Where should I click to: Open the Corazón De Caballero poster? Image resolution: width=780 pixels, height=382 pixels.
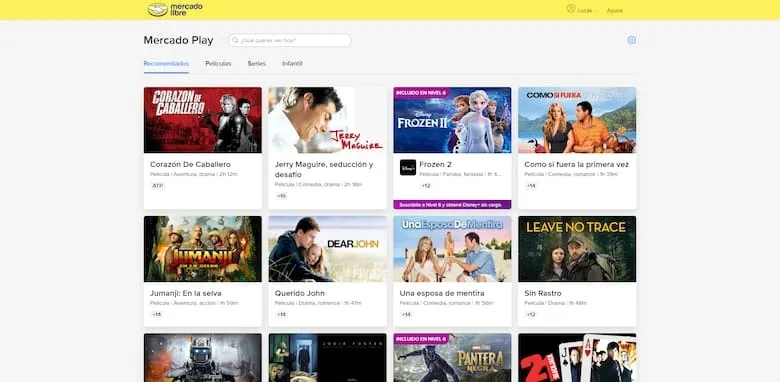pyautogui.click(x=202, y=120)
